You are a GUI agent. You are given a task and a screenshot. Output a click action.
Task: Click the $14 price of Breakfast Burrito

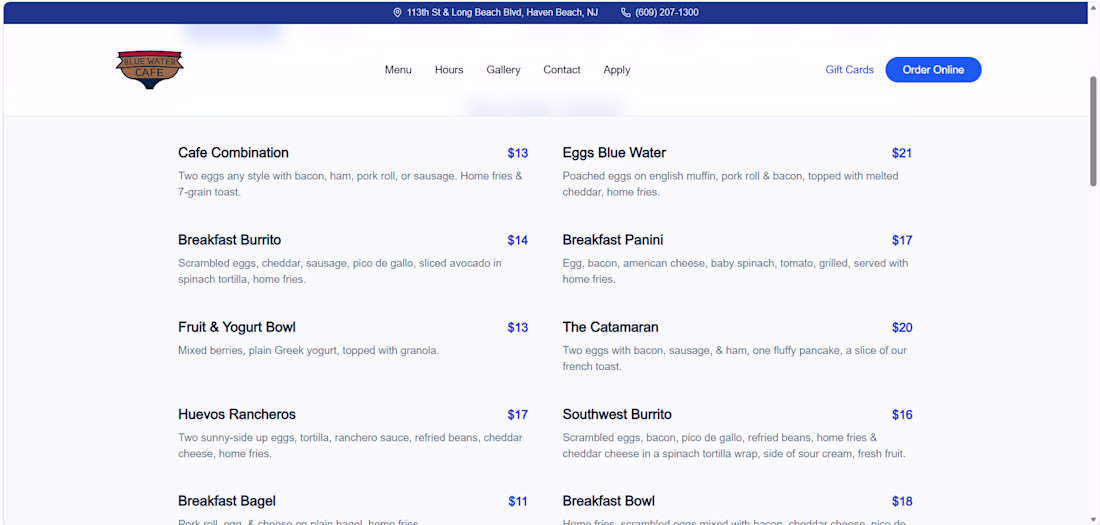518,240
